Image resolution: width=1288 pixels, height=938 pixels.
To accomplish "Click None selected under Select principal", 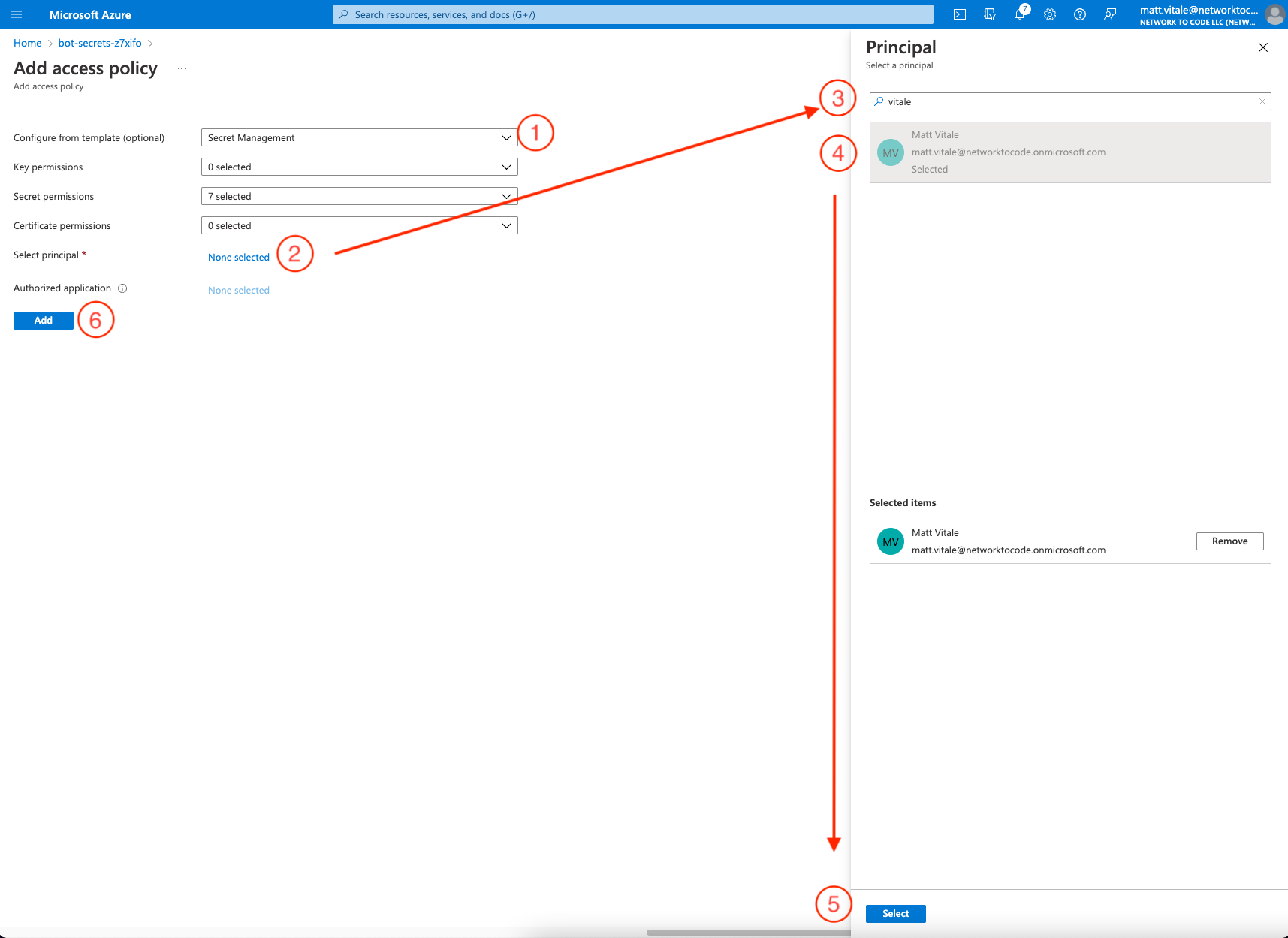I will (238, 256).
